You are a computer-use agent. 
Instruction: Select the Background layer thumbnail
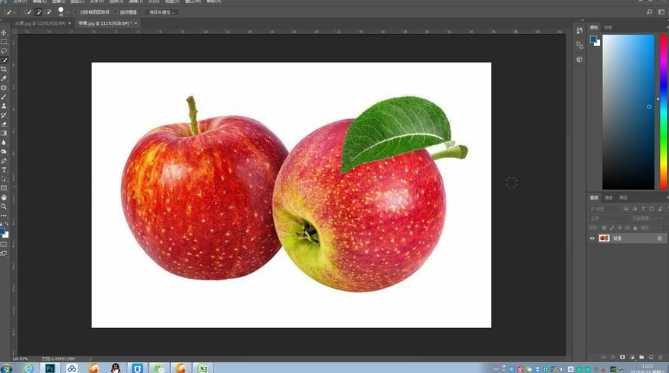(x=604, y=238)
